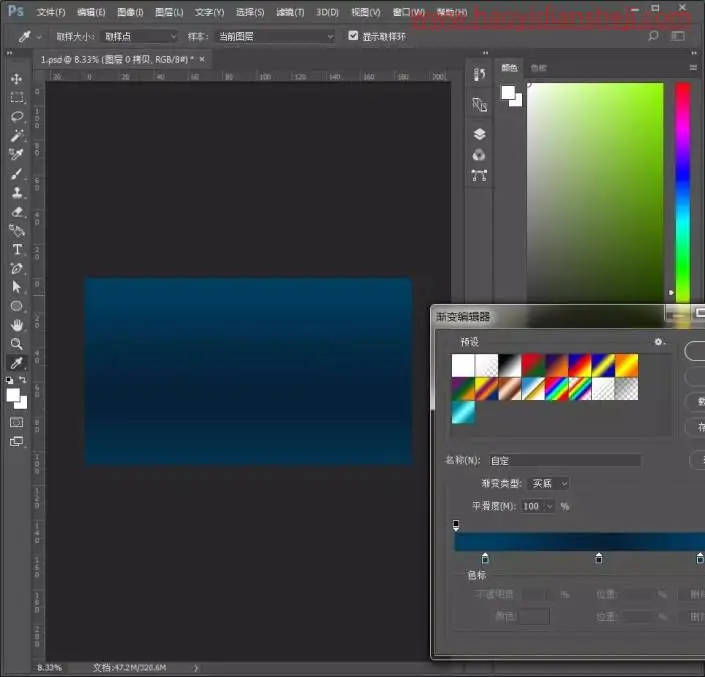Screen dimensions: 705x677
Task: Open the 文件(F) menu
Action: coord(51,12)
